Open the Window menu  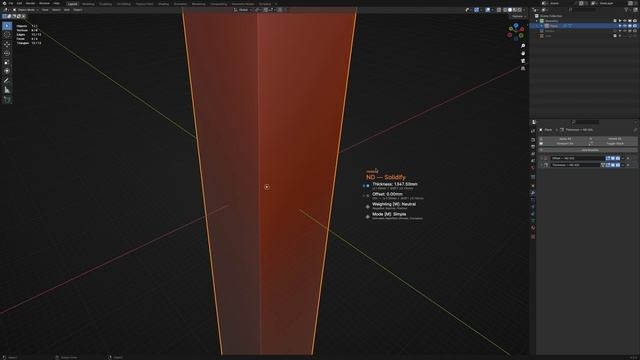pos(44,3)
